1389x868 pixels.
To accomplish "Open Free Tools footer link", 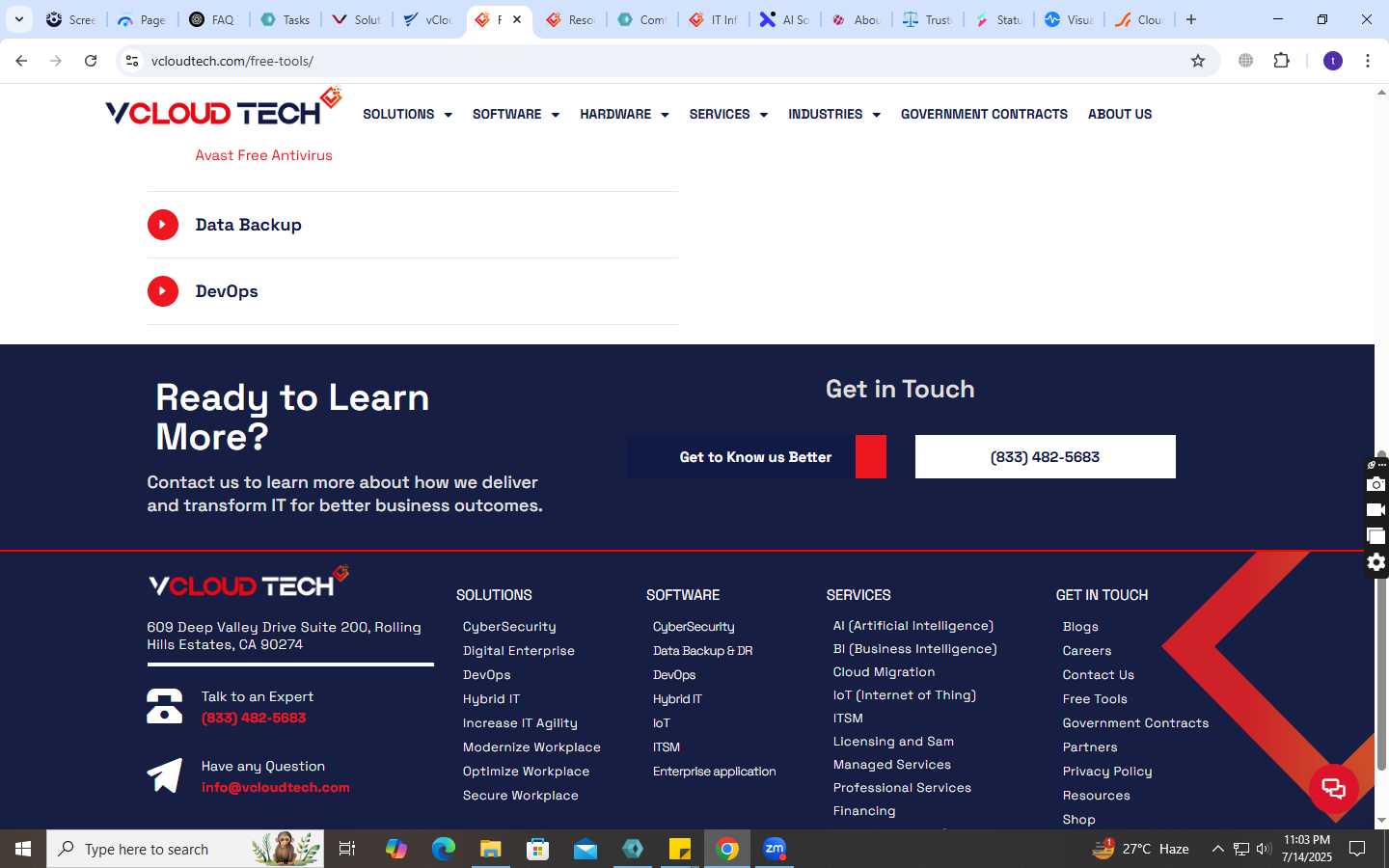I will click(1095, 699).
